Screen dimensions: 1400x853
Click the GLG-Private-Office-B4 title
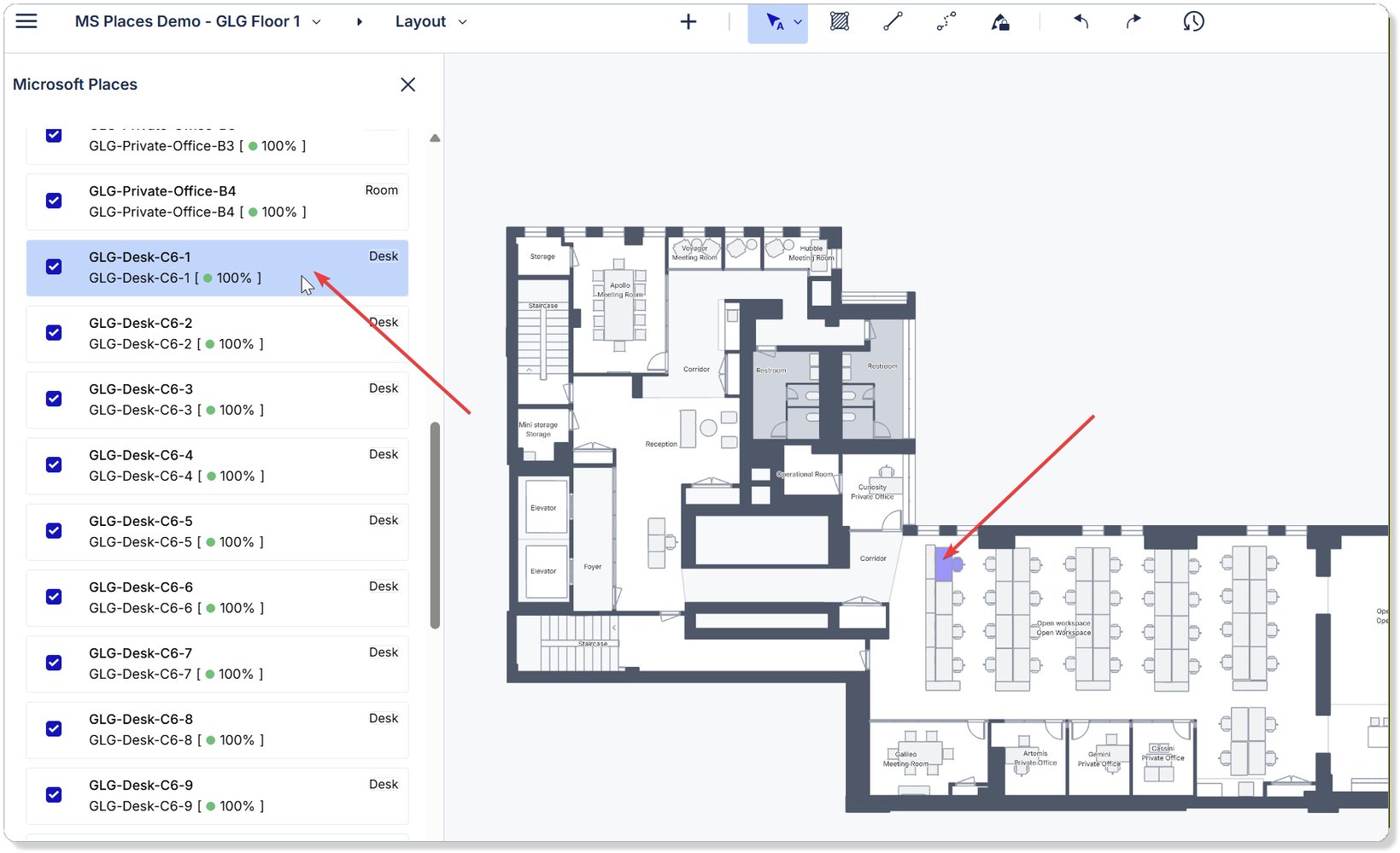click(x=162, y=191)
